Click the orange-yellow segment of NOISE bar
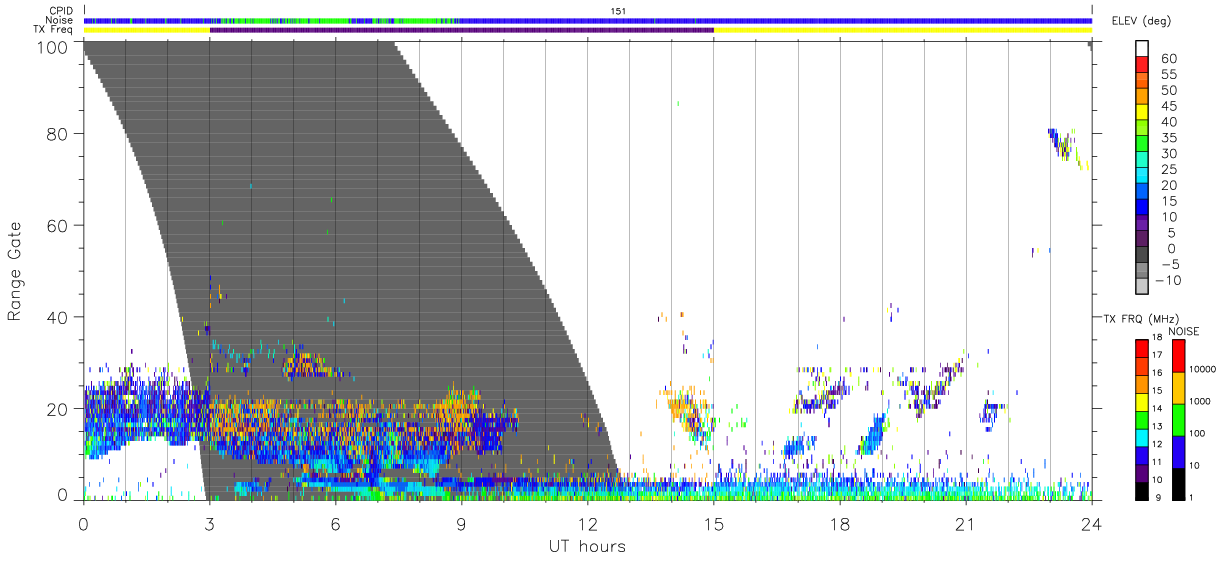The height and width of the screenshot is (567, 1228). (1179, 388)
